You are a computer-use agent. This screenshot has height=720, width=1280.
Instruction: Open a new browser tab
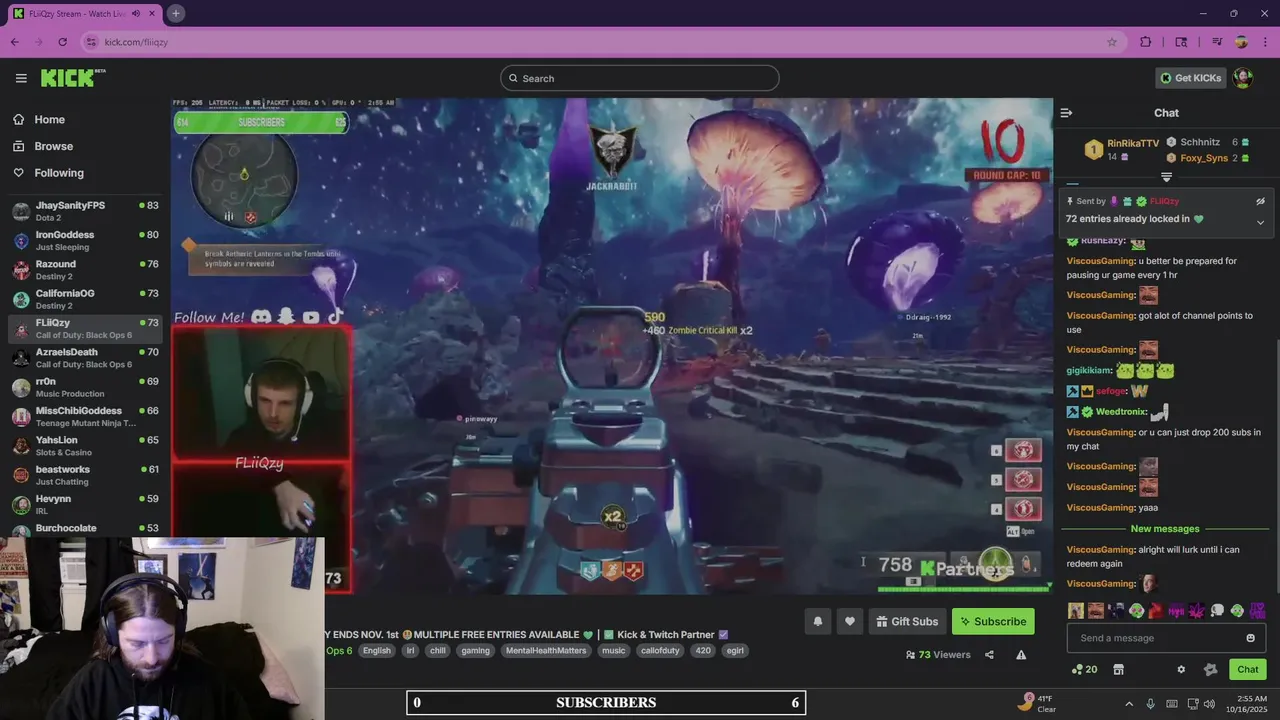click(176, 13)
